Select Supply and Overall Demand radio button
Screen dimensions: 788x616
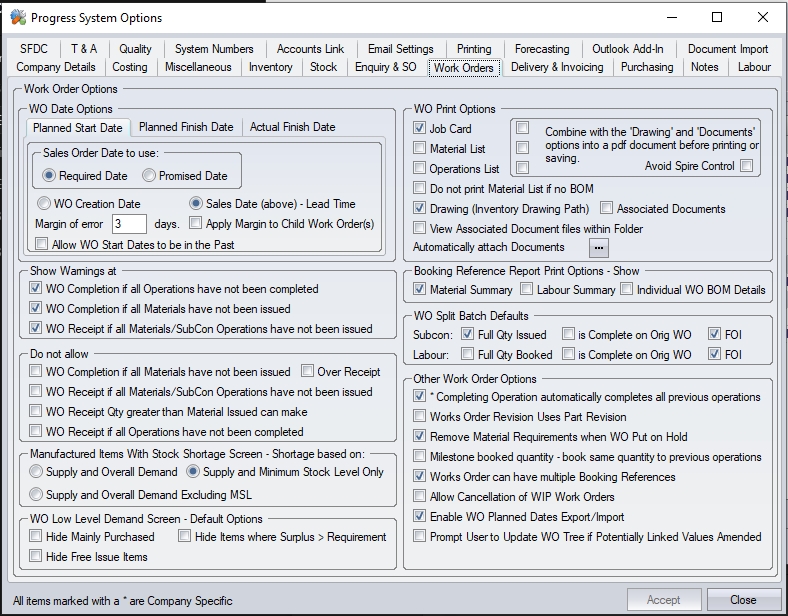[37, 472]
